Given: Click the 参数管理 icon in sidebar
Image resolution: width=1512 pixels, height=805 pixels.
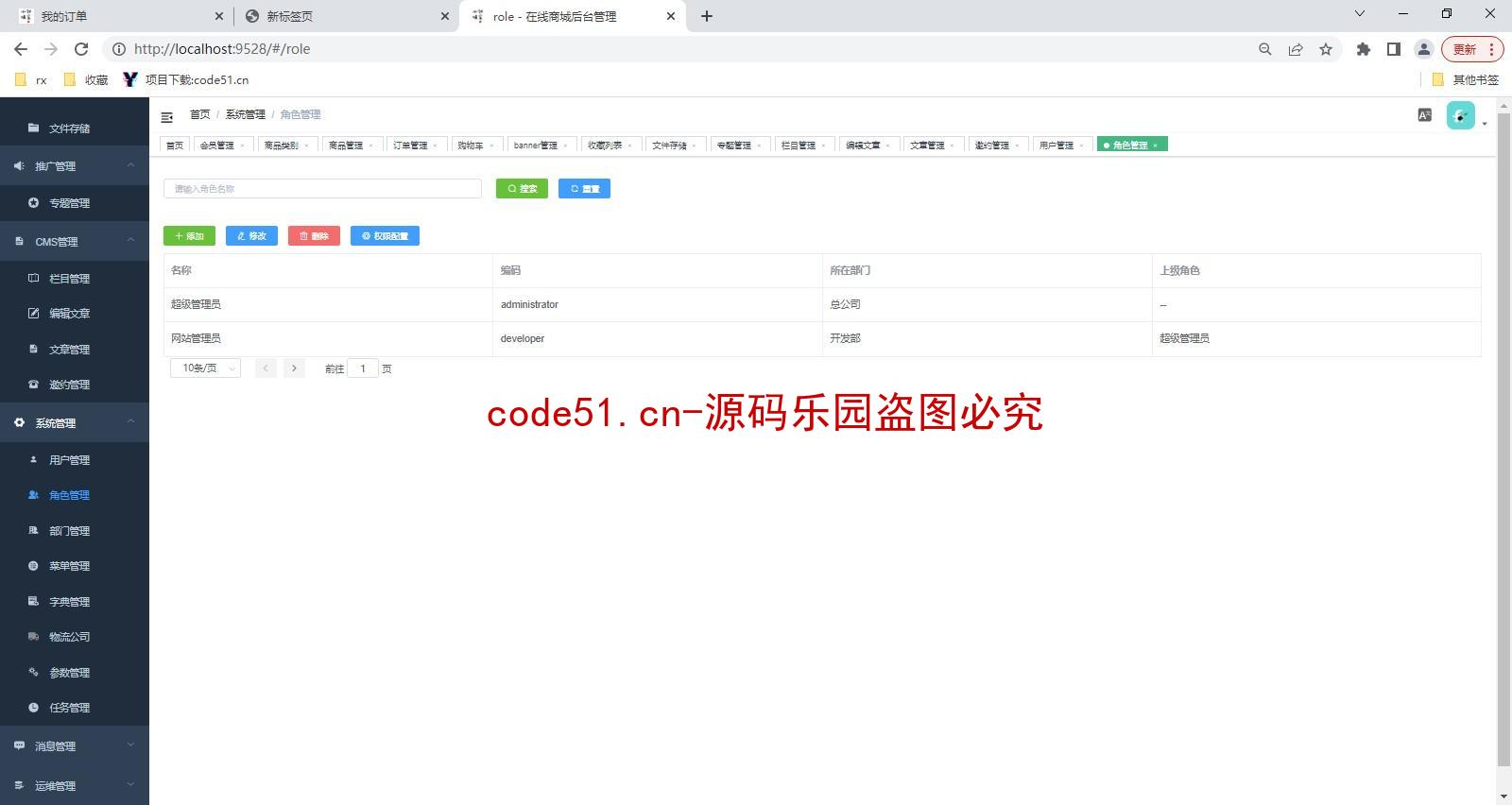Looking at the screenshot, I should [33, 673].
